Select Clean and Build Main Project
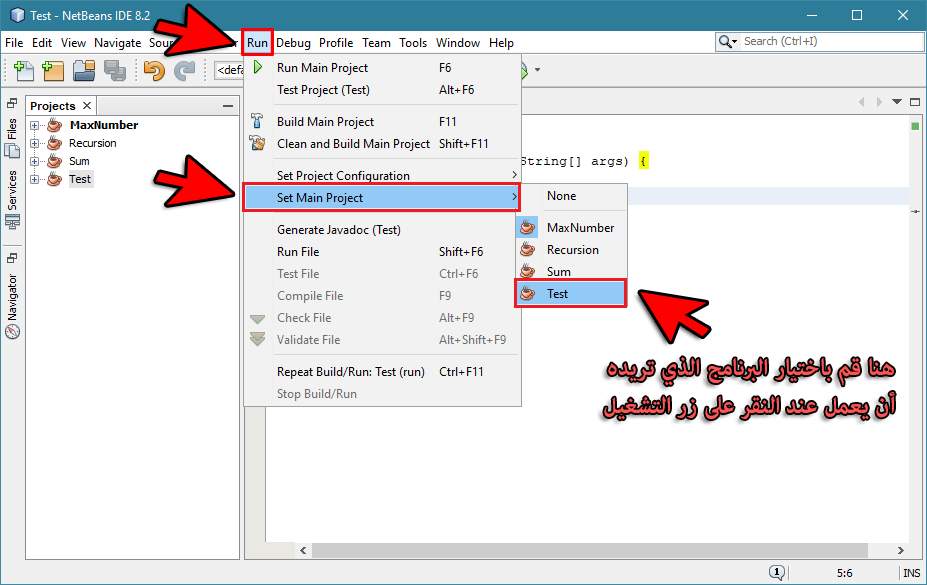 383,144
